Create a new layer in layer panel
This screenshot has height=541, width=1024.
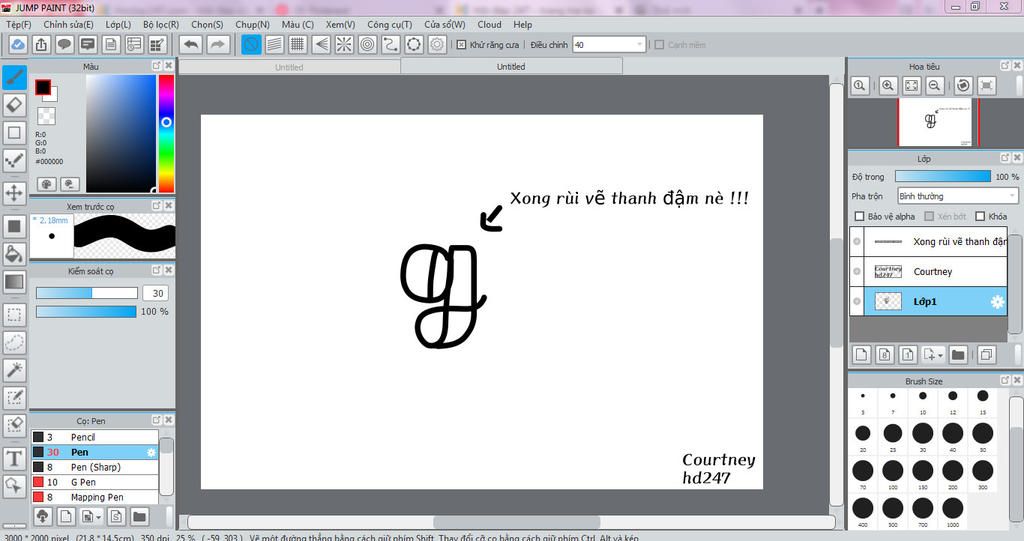tap(861, 354)
